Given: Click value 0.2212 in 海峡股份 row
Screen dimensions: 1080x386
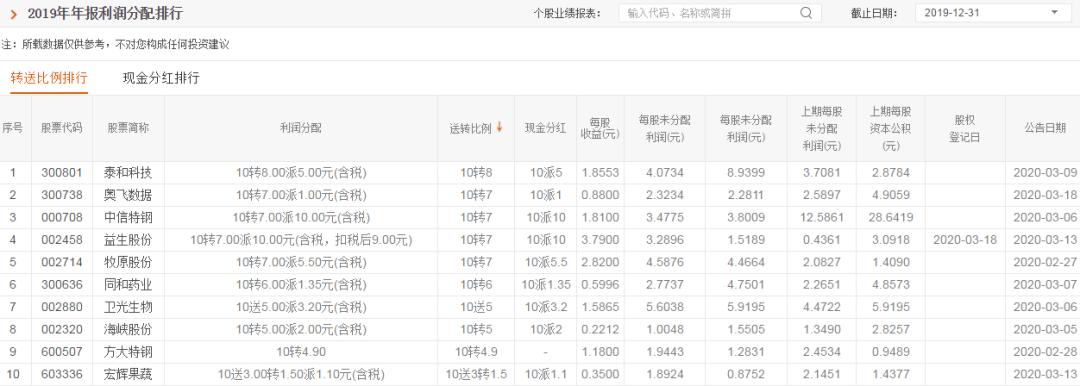Looking at the screenshot, I should point(599,329).
